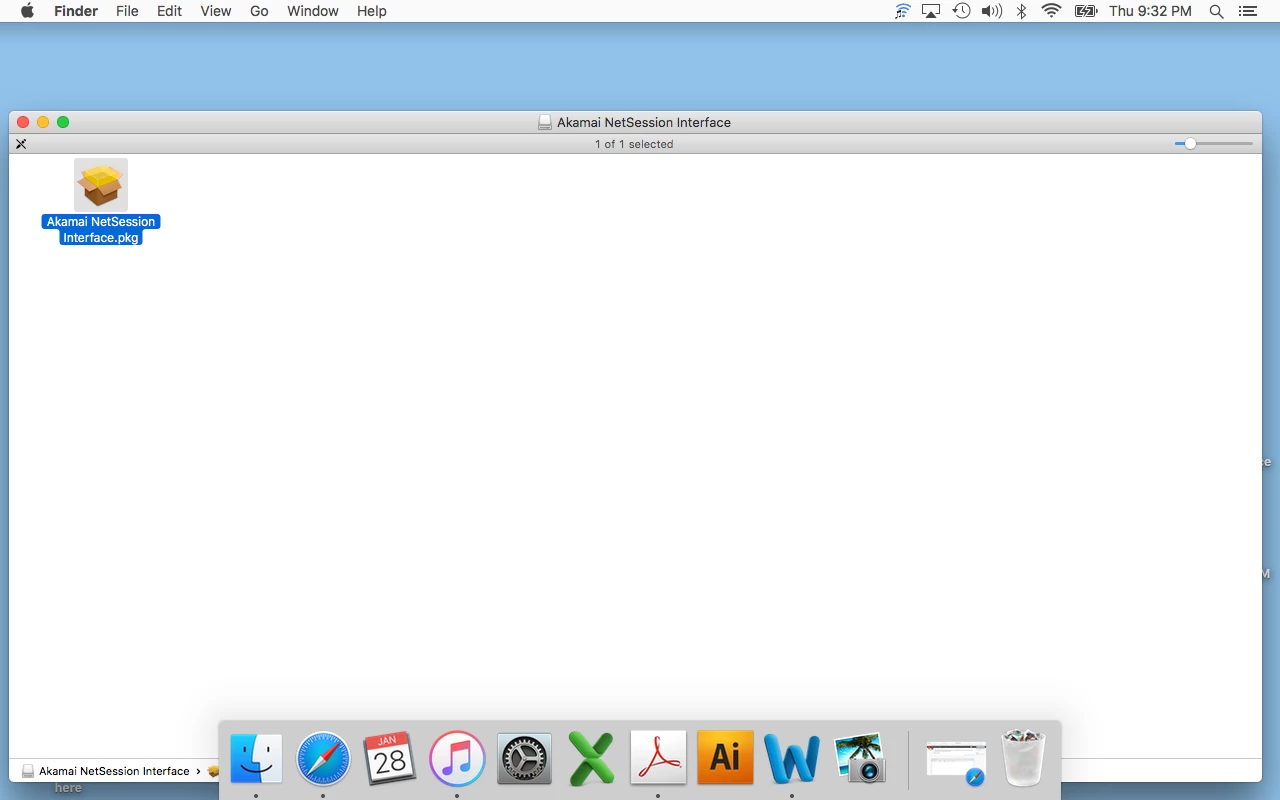Click the Time Machine menu bar icon
The width and height of the screenshot is (1280, 800).
(x=961, y=11)
